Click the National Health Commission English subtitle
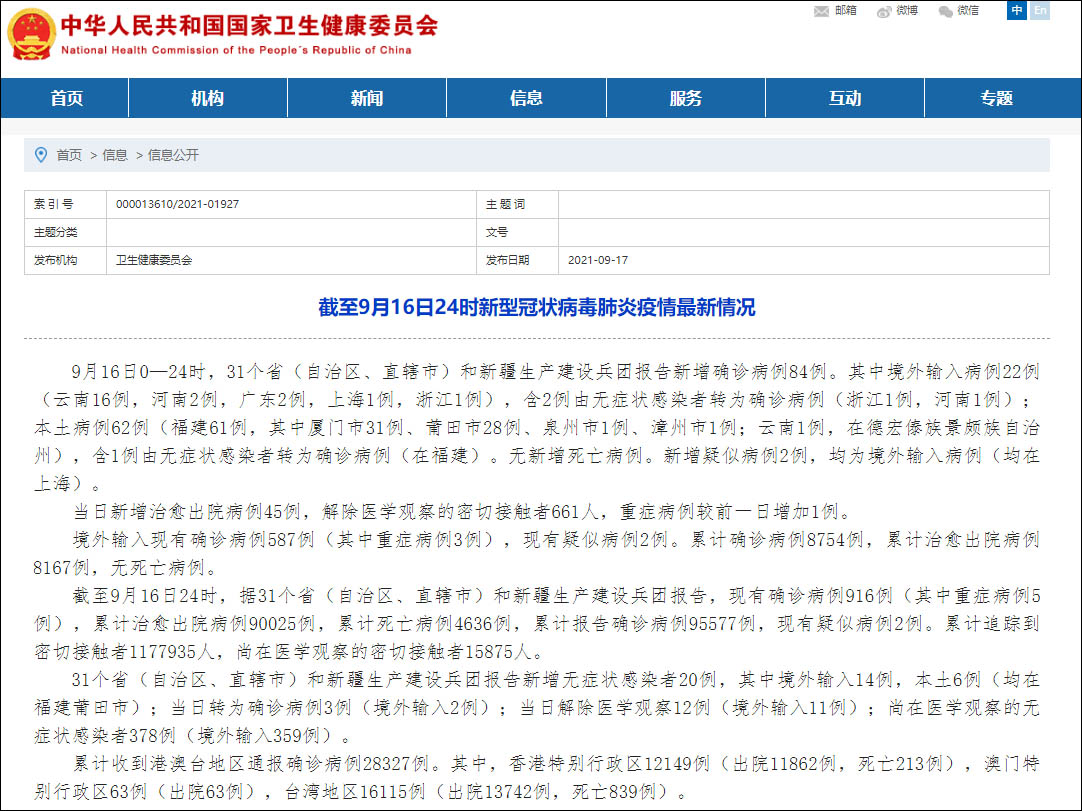Viewport: 1082px width, 811px height. point(236,50)
